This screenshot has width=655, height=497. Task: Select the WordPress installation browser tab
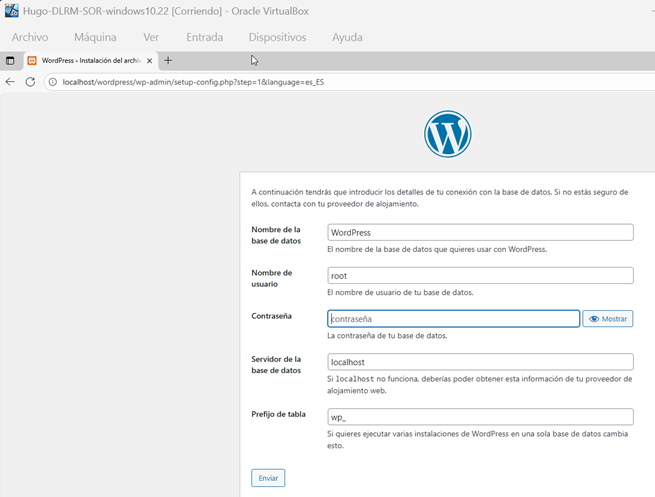(x=90, y=61)
